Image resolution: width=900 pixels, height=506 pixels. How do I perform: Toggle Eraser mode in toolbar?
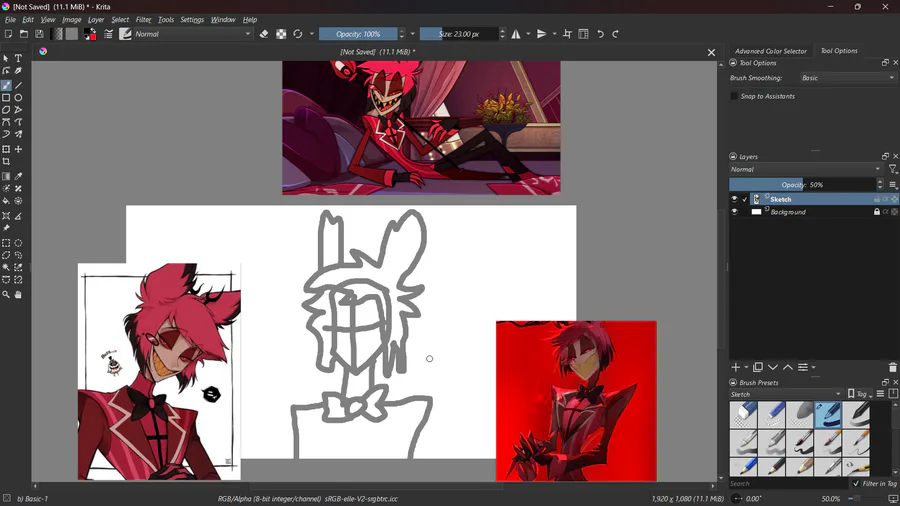264,34
